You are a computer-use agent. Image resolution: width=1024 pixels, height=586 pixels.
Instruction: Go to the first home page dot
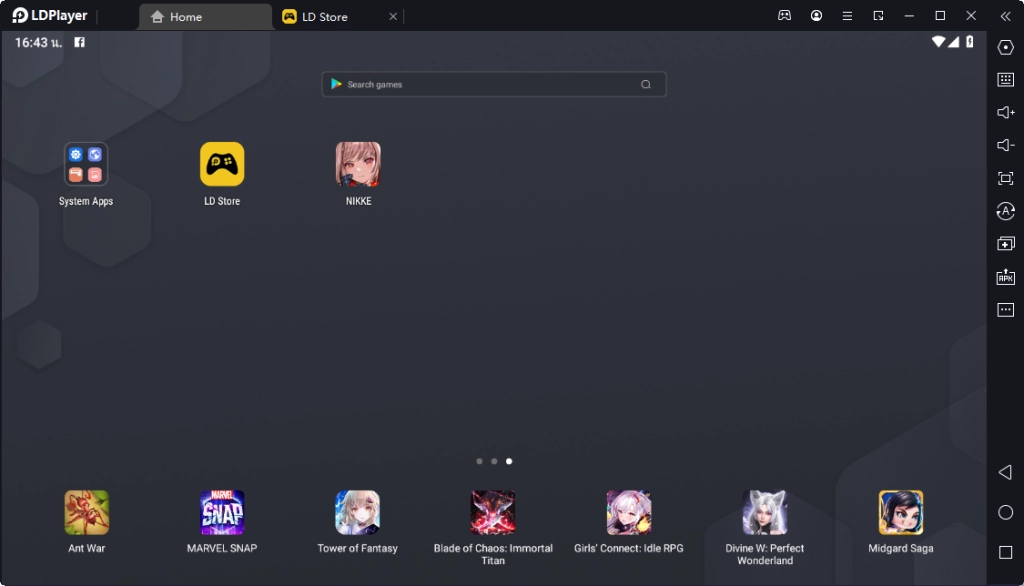click(x=479, y=461)
